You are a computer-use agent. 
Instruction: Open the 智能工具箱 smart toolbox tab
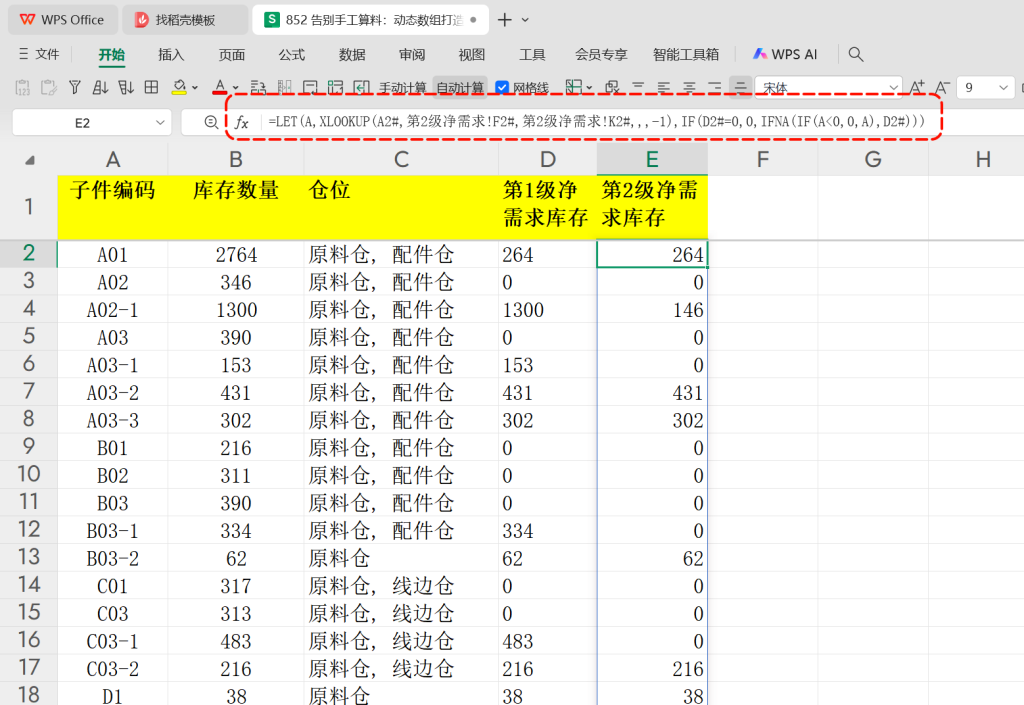point(686,55)
